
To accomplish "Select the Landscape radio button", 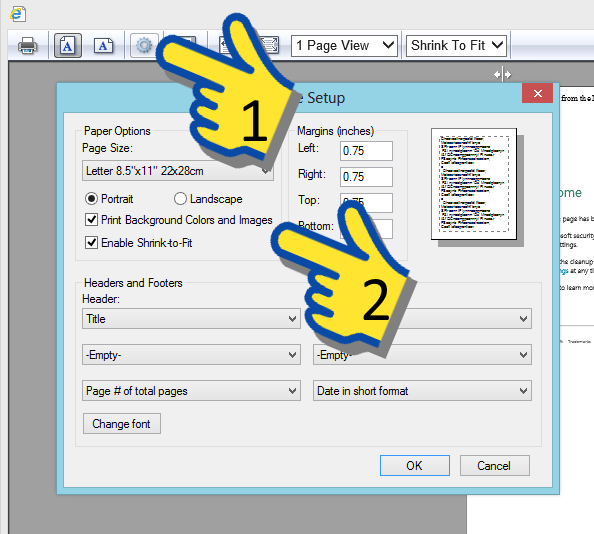I will [x=180, y=198].
